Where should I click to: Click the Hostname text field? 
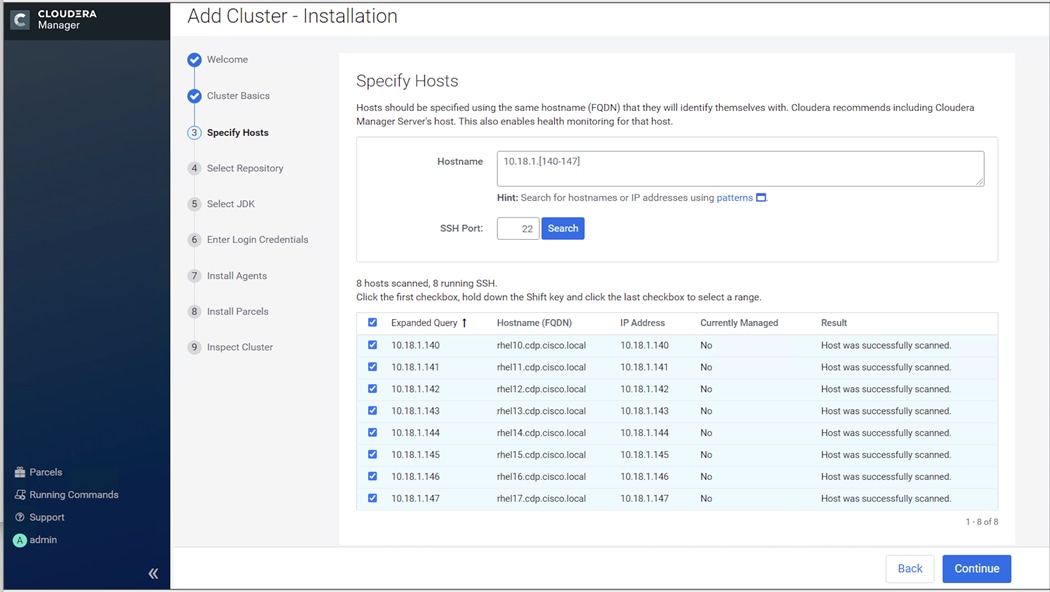(x=741, y=169)
